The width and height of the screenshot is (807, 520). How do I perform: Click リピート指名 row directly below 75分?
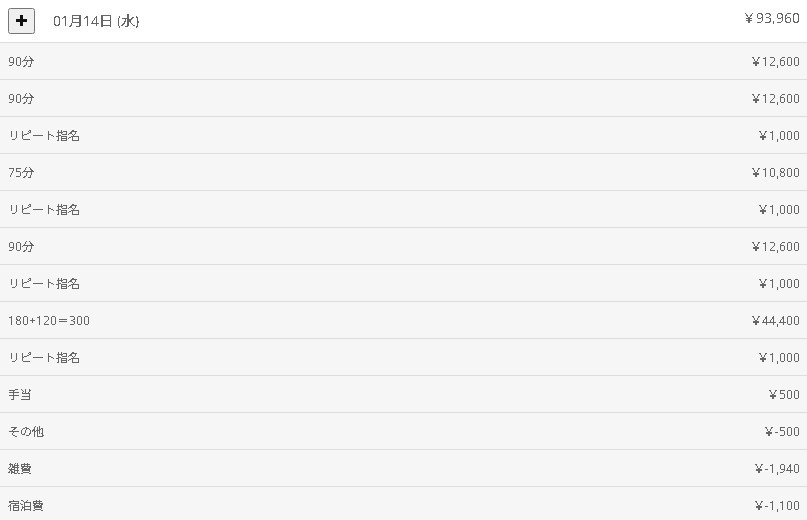tap(44, 210)
